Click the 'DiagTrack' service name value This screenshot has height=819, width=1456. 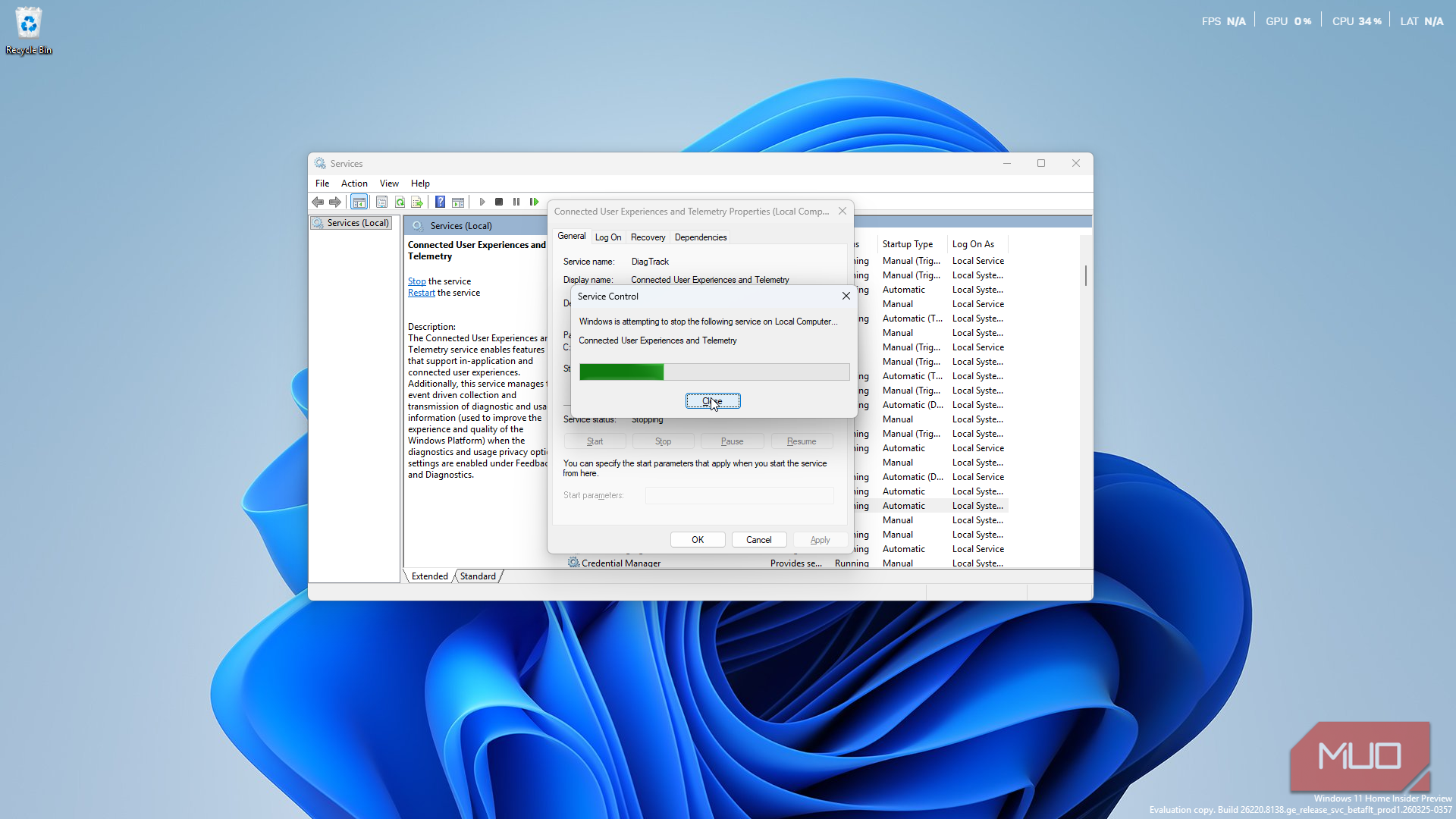pos(650,262)
